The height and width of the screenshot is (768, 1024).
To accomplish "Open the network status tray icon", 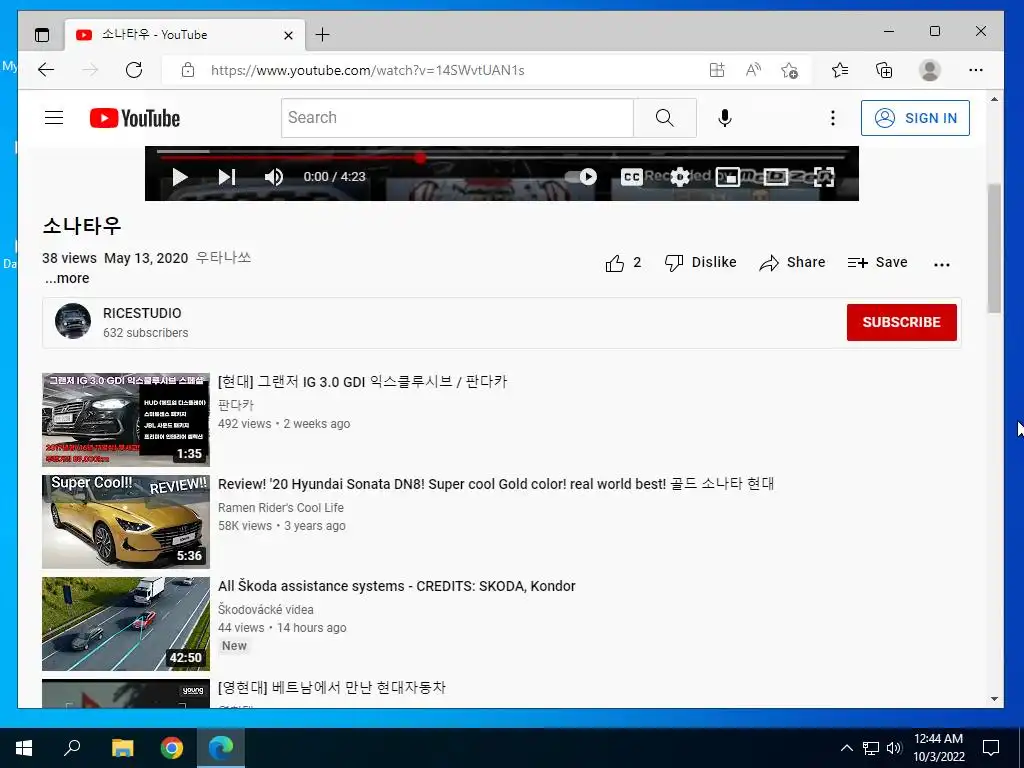I will point(871,748).
